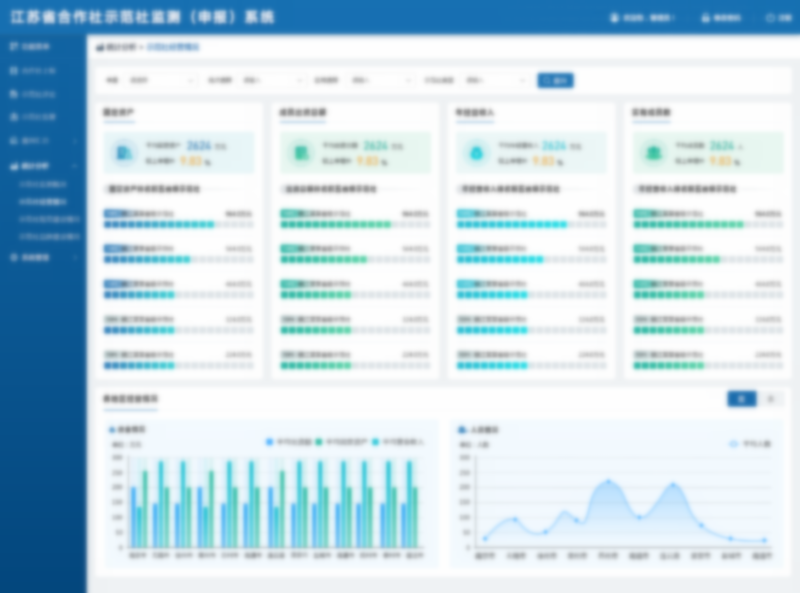The height and width of the screenshot is (593, 800).
Task: Click the highest peak point on line chart
Action: [x=608, y=482]
